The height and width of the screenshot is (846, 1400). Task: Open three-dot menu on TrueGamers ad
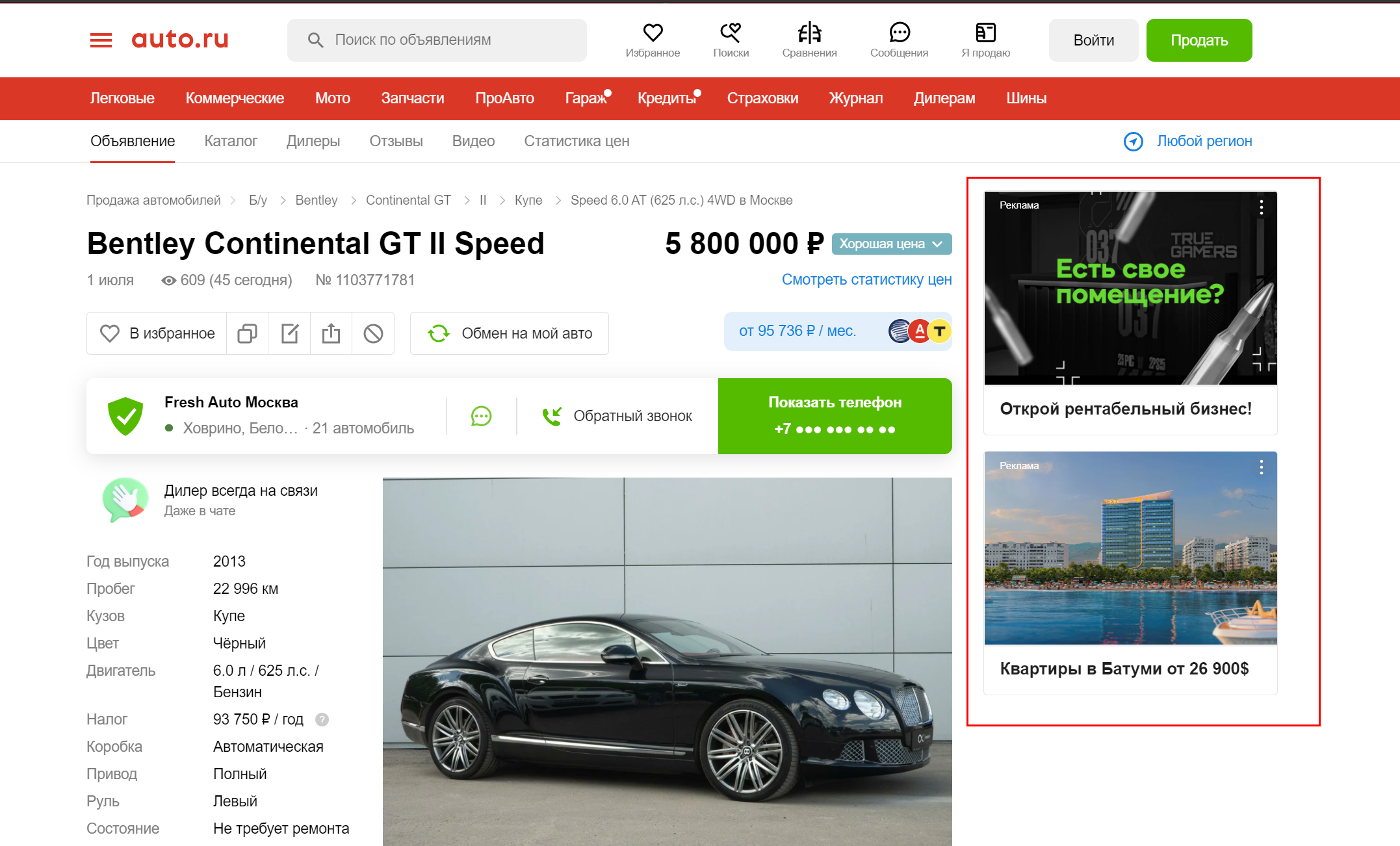click(1261, 207)
